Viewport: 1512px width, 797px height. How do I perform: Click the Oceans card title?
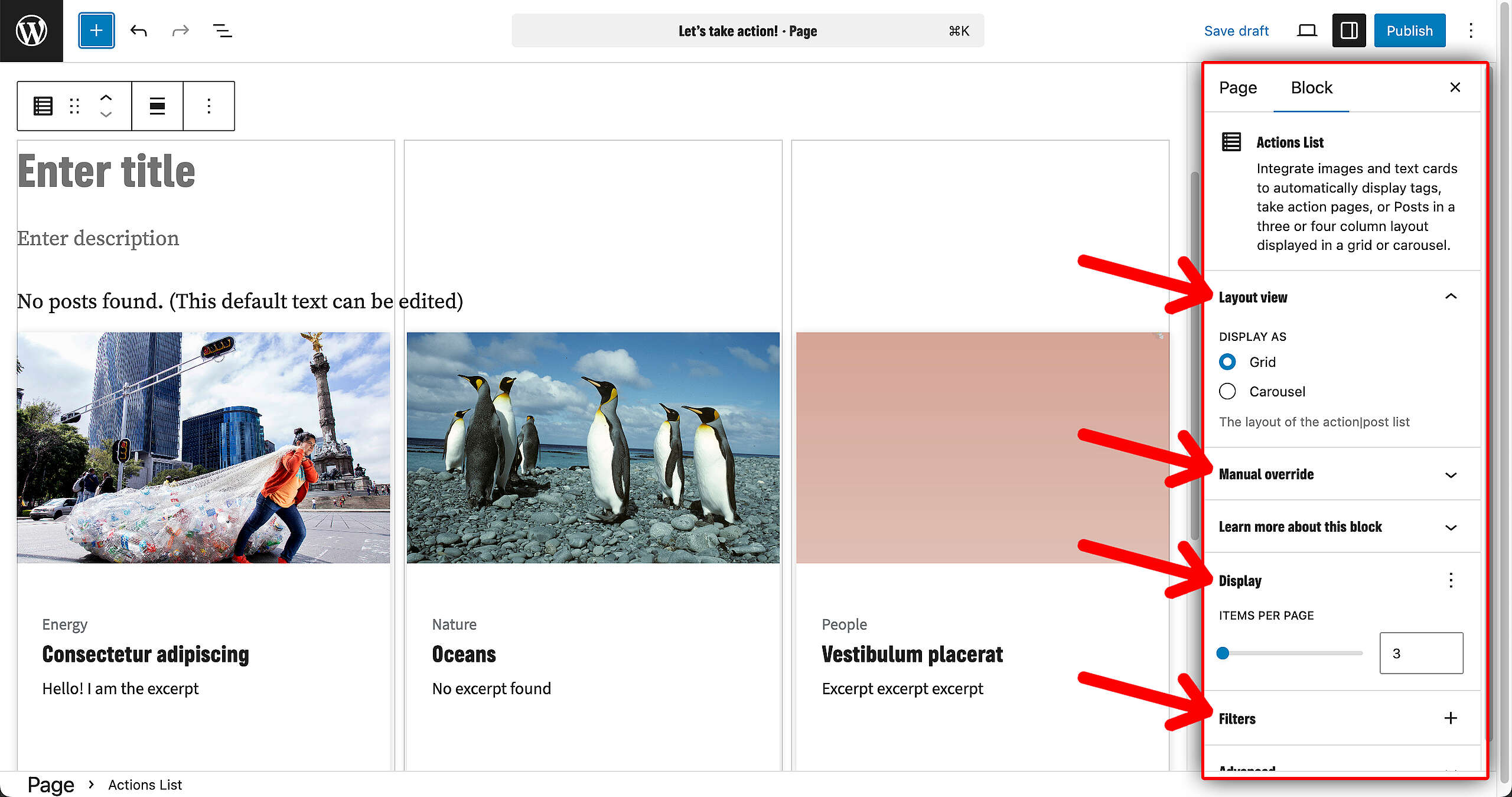(x=464, y=655)
